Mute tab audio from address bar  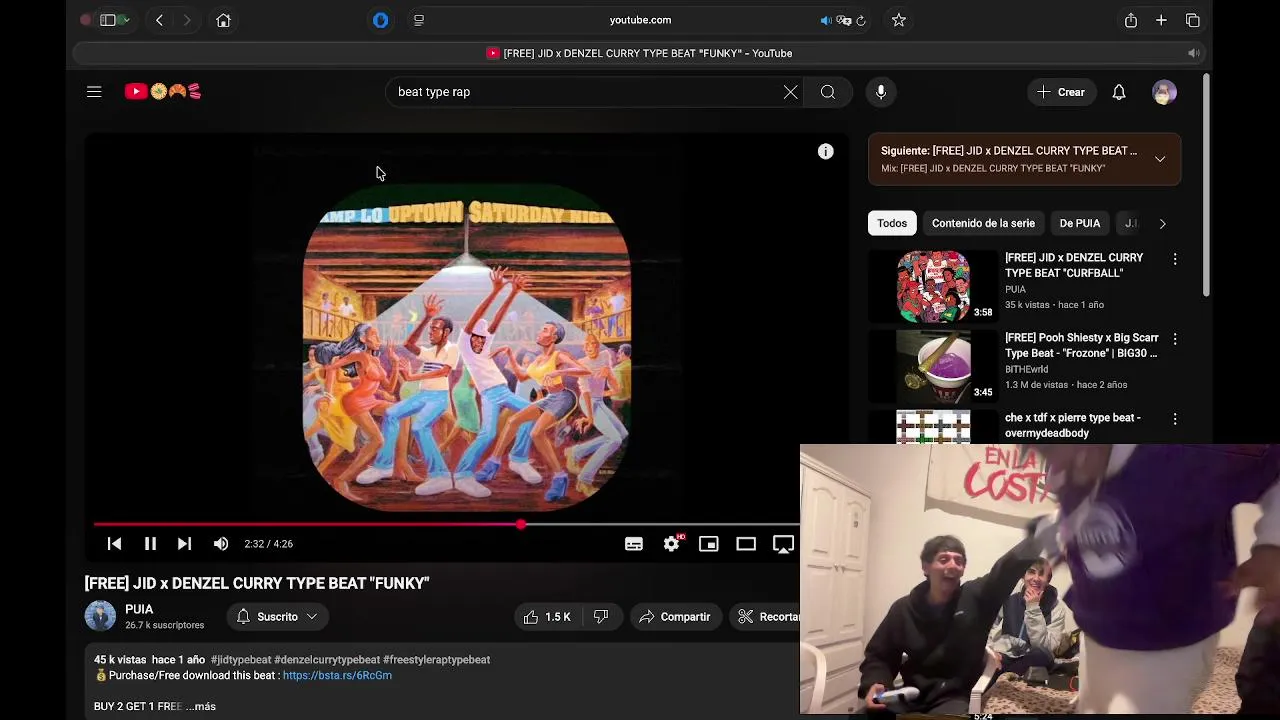[x=825, y=20]
